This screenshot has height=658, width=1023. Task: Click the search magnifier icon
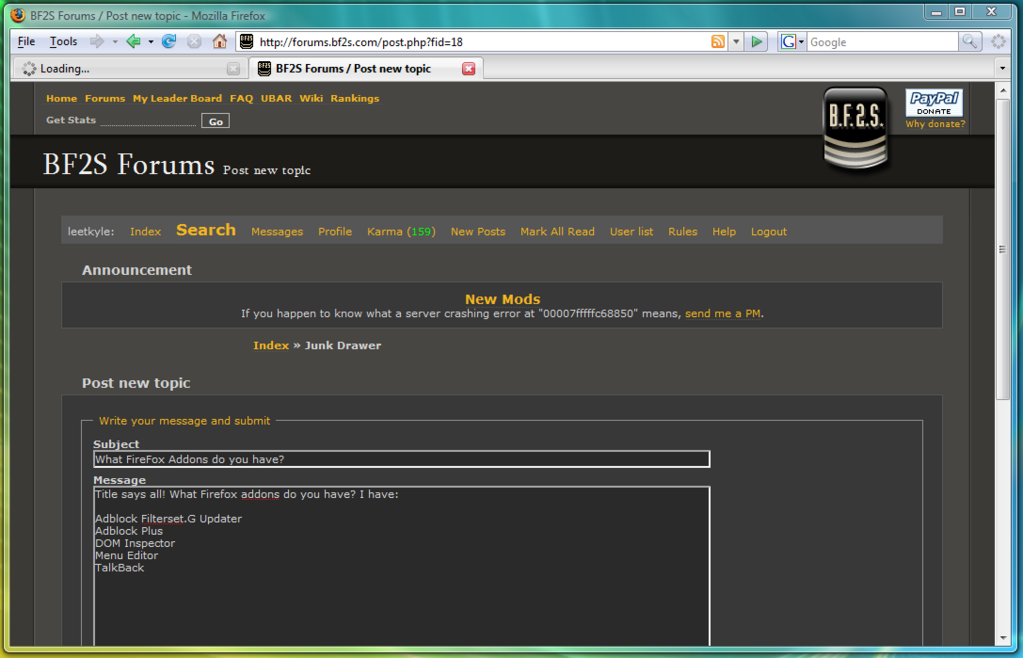970,42
